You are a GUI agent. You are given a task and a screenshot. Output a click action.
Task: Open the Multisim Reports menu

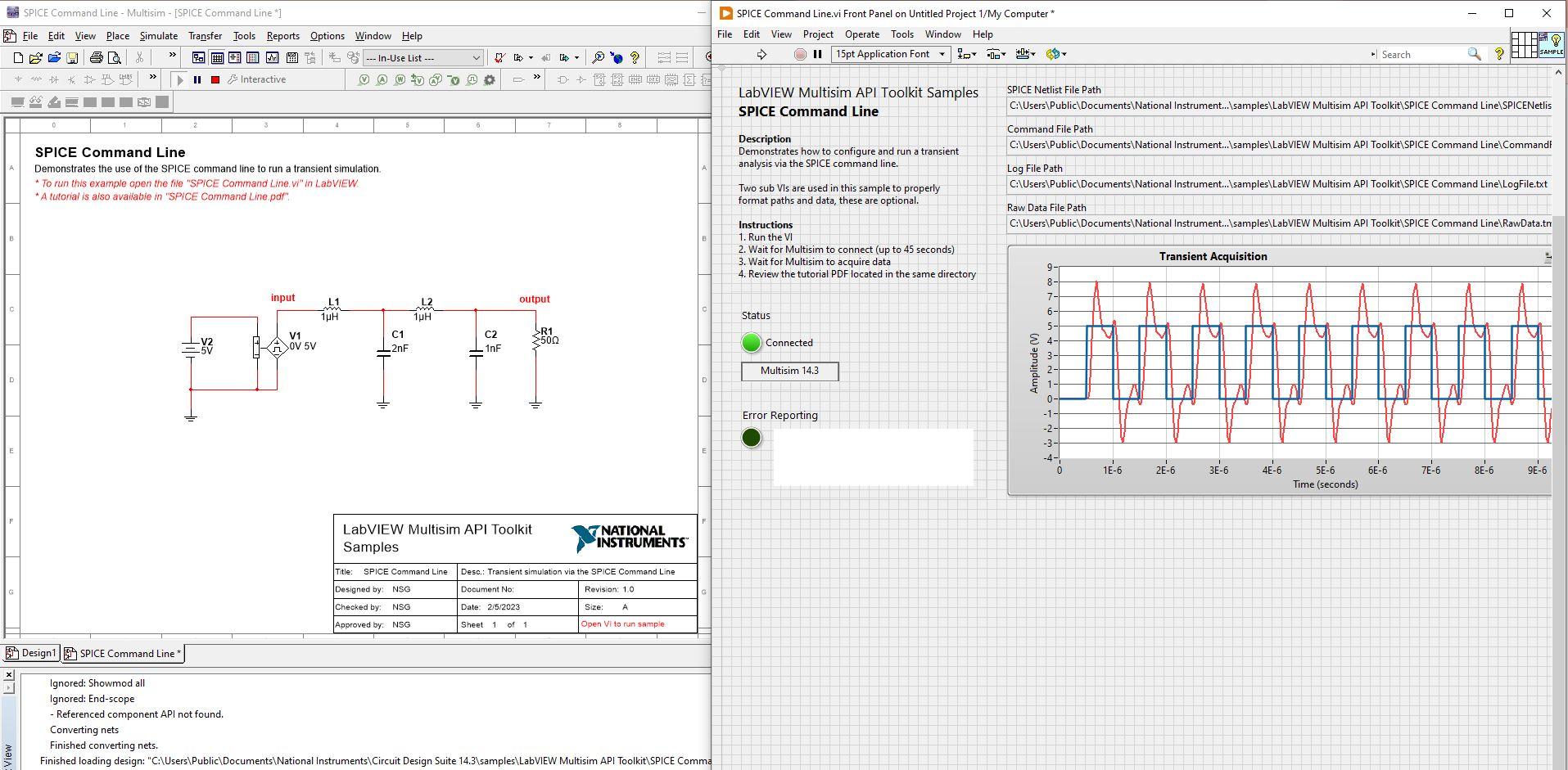(x=283, y=36)
